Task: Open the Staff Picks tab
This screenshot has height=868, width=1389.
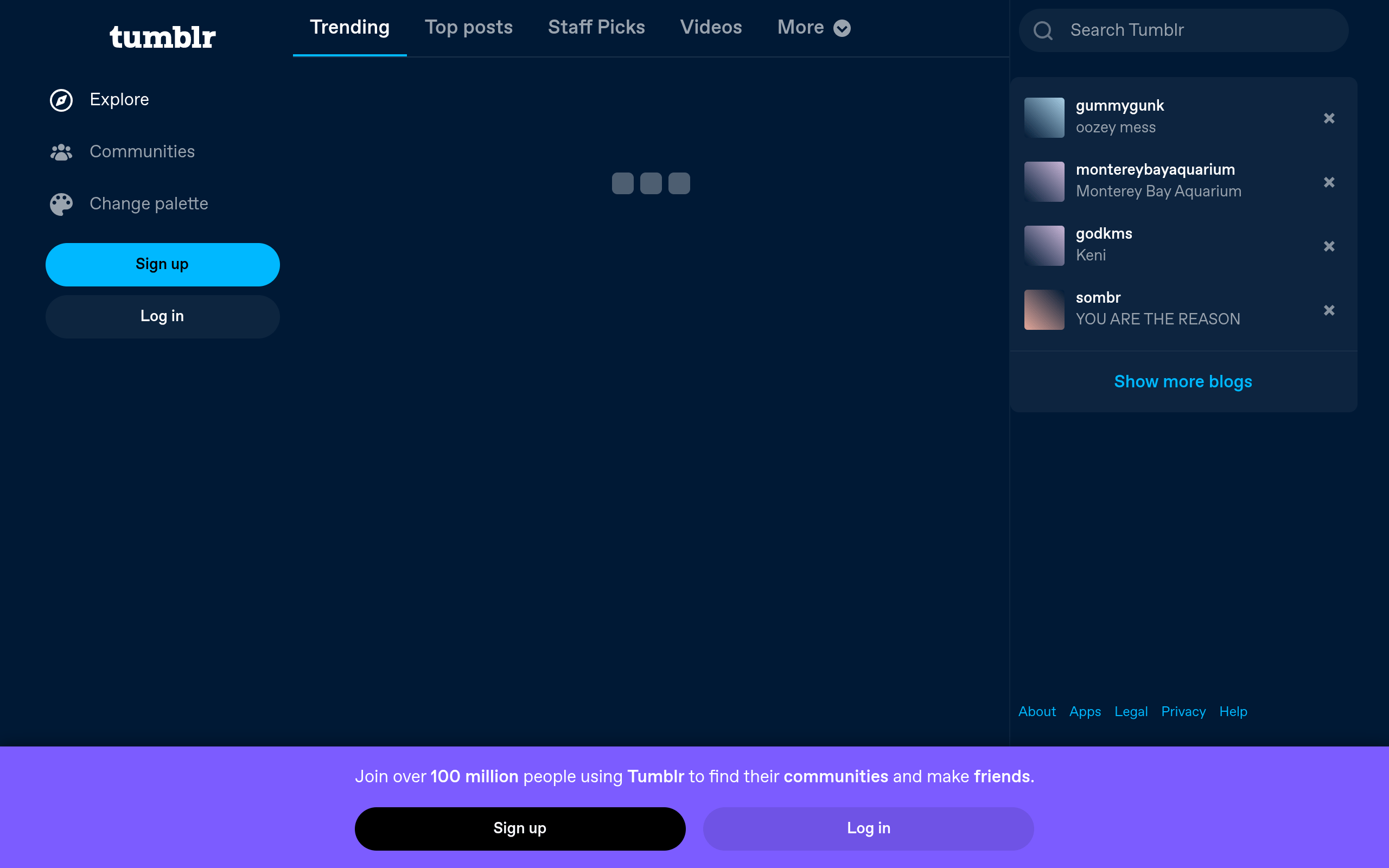Action: click(596, 28)
